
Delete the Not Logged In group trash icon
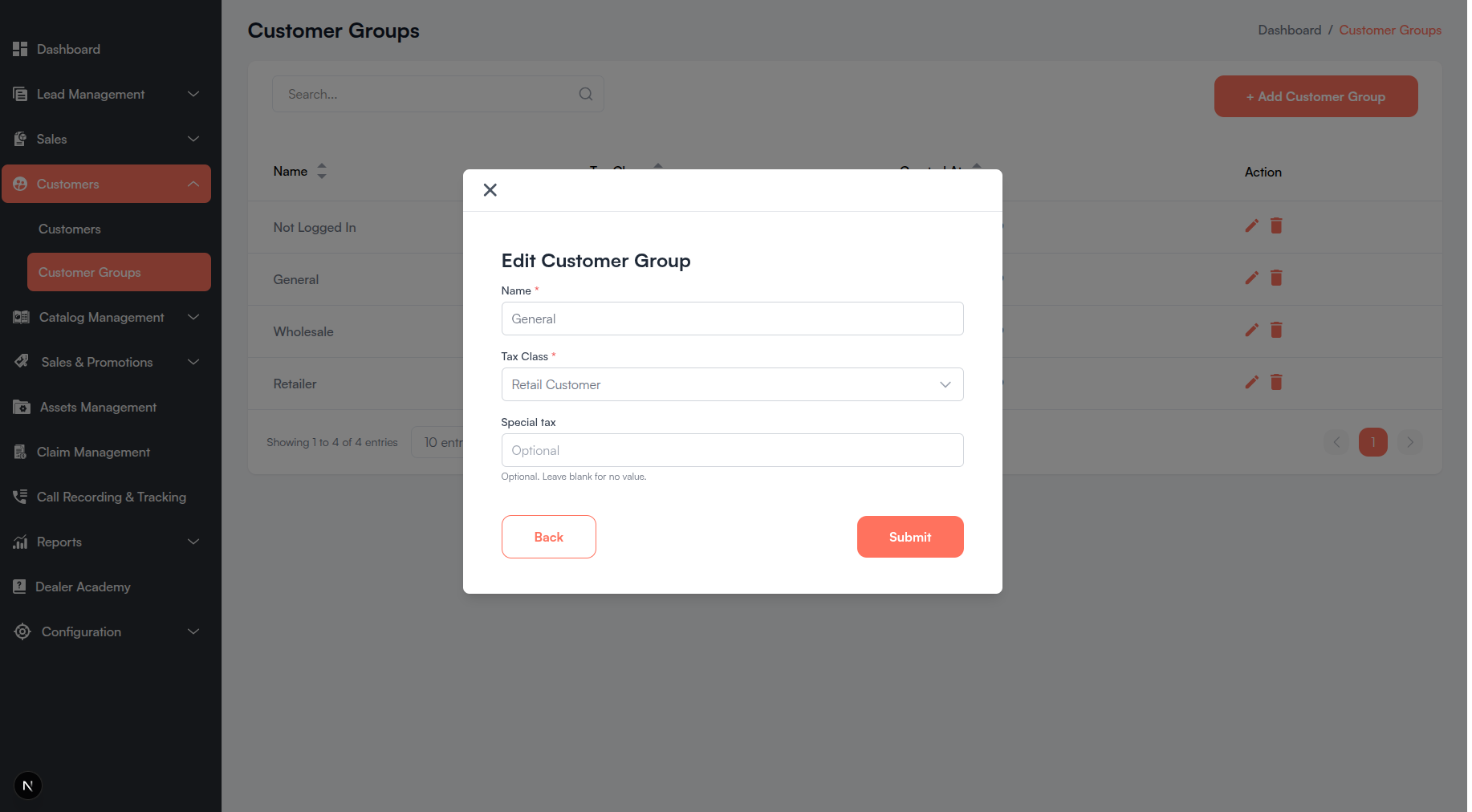[1276, 225]
